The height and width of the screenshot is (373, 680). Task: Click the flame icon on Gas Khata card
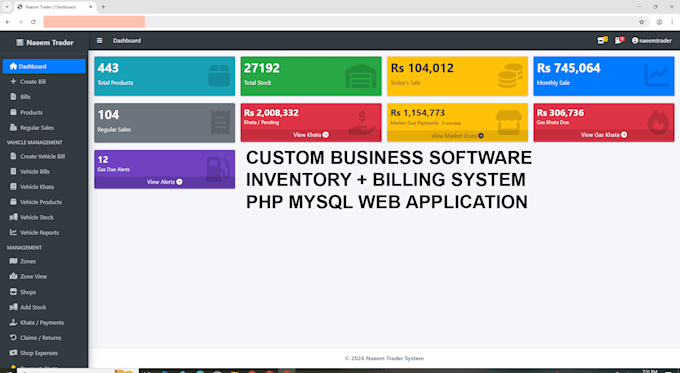(658, 122)
